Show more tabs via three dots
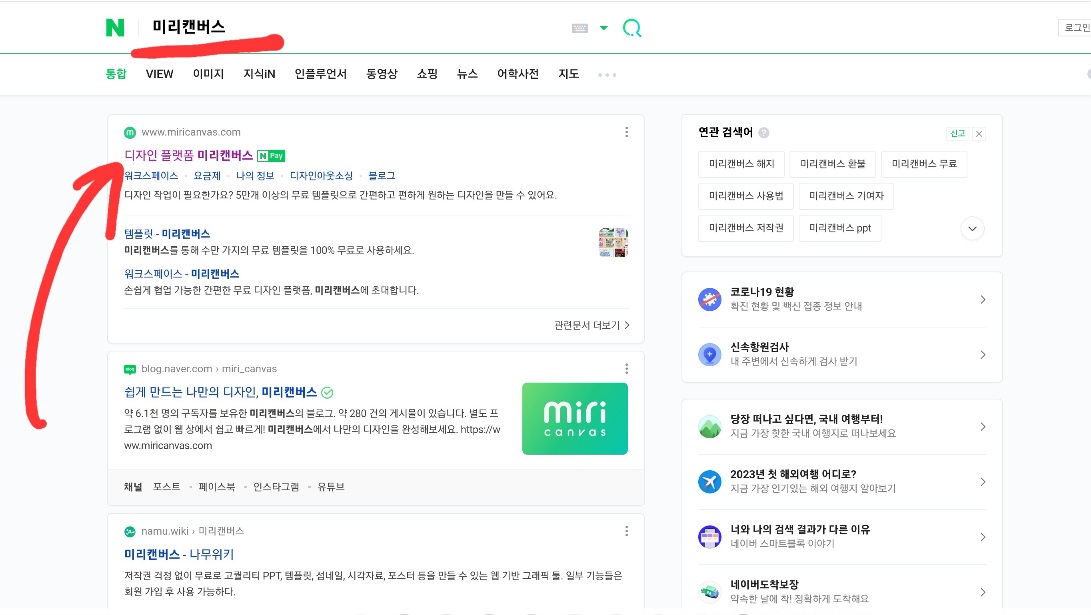Screen dimensions: 1091x615 click(607, 74)
